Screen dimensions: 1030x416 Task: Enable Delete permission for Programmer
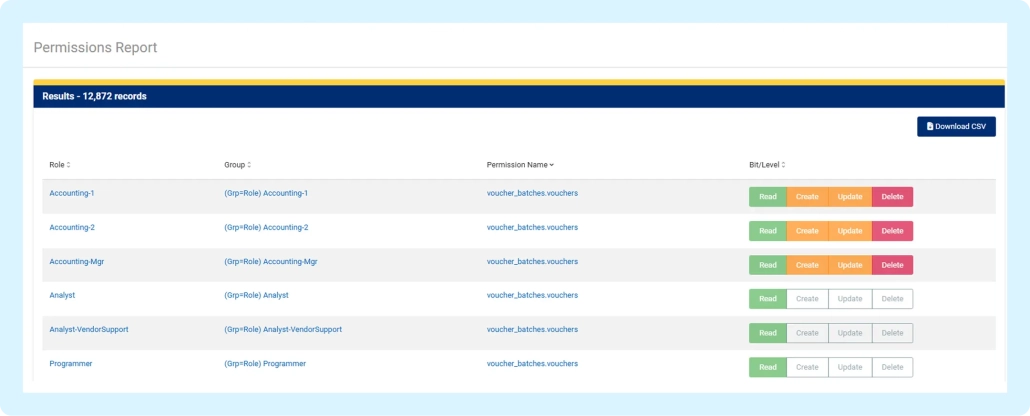point(892,367)
